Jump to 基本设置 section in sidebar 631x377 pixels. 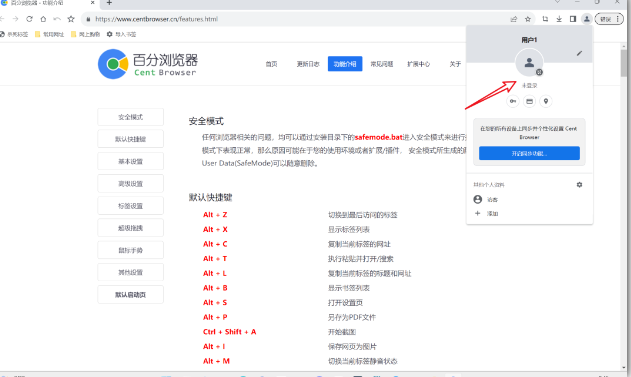point(130,161)
